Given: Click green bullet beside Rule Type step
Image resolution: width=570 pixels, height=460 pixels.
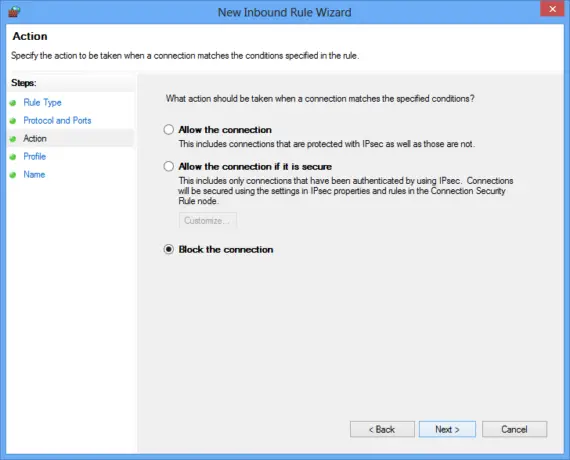Looking at the screenshot, I should point(13,103).
